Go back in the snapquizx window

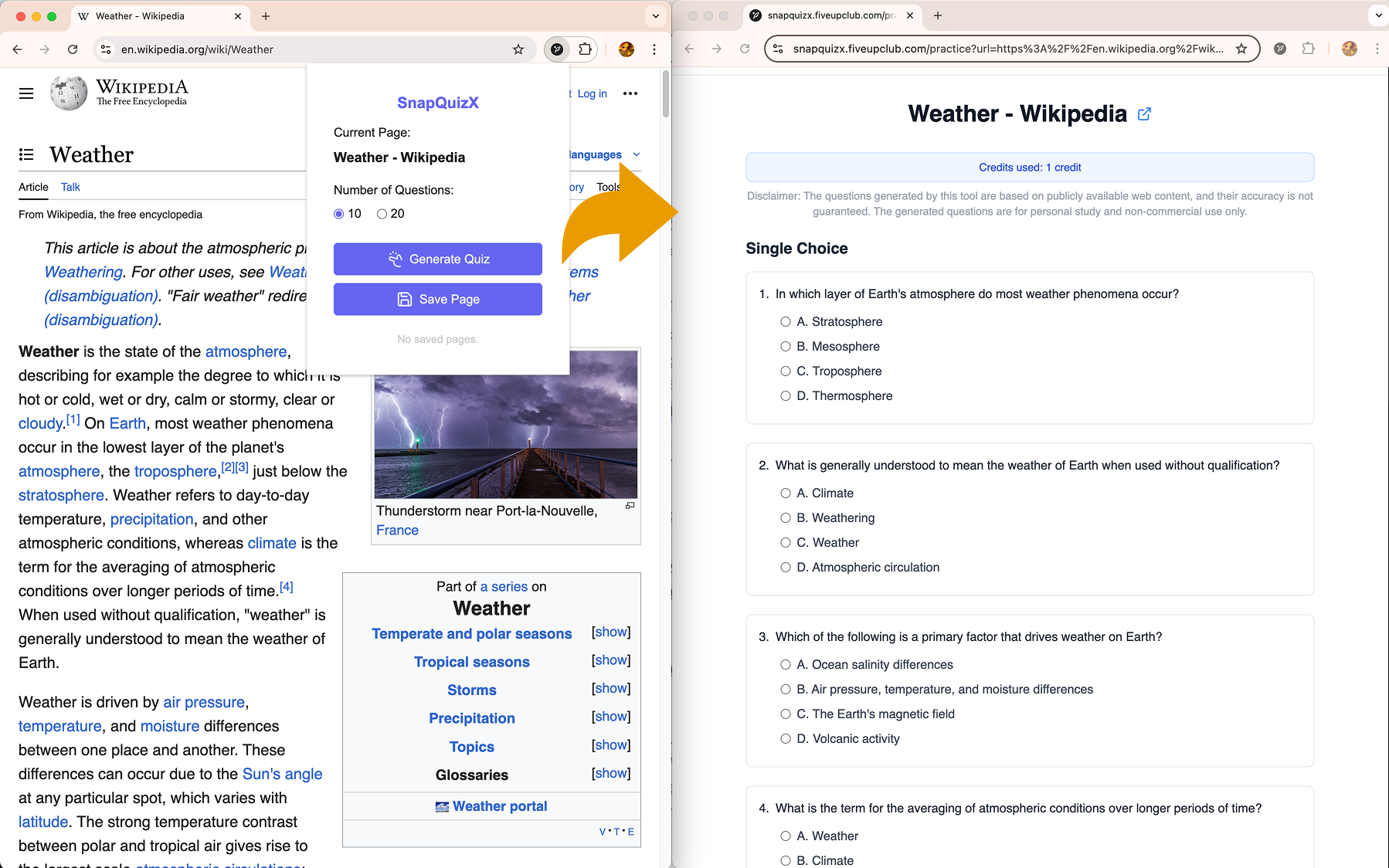(689, 49)
